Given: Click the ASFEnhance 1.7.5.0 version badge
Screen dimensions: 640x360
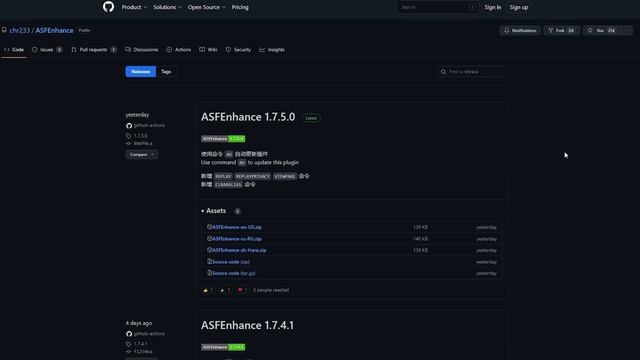Looking at the screenshot, I should [223, 139].
